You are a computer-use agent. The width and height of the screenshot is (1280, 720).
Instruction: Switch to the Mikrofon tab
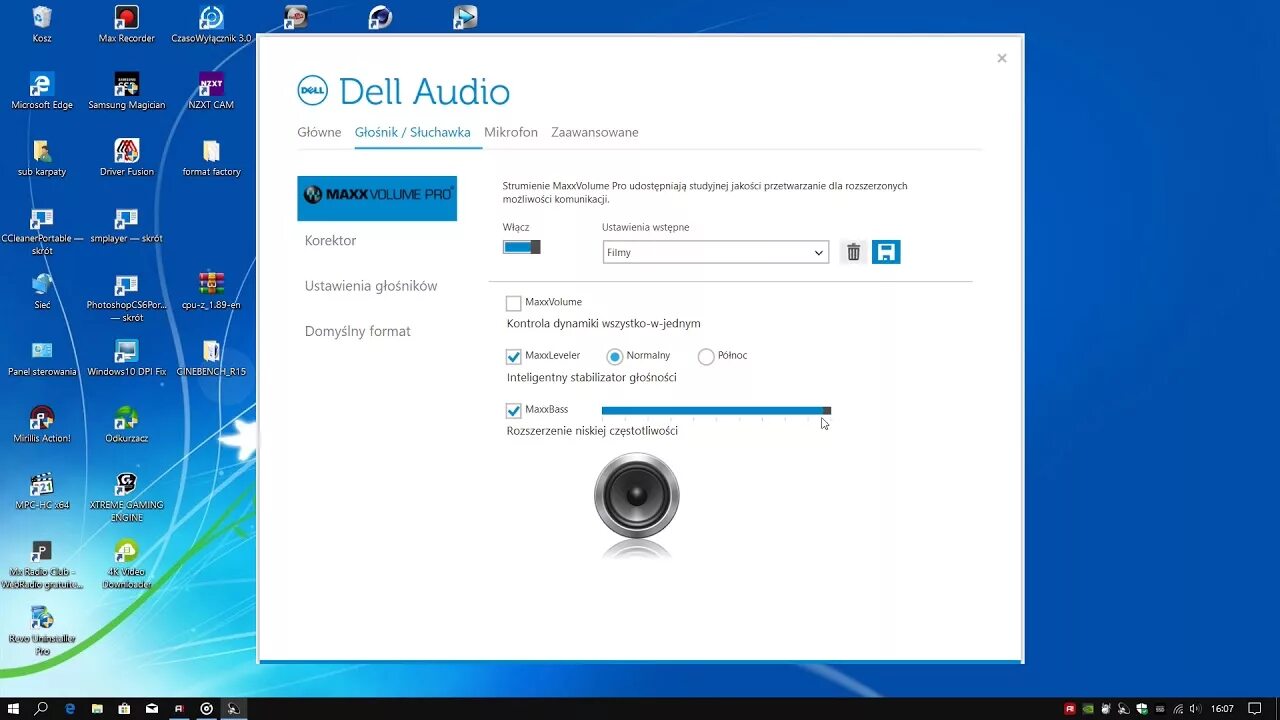[x=511, y=132]
